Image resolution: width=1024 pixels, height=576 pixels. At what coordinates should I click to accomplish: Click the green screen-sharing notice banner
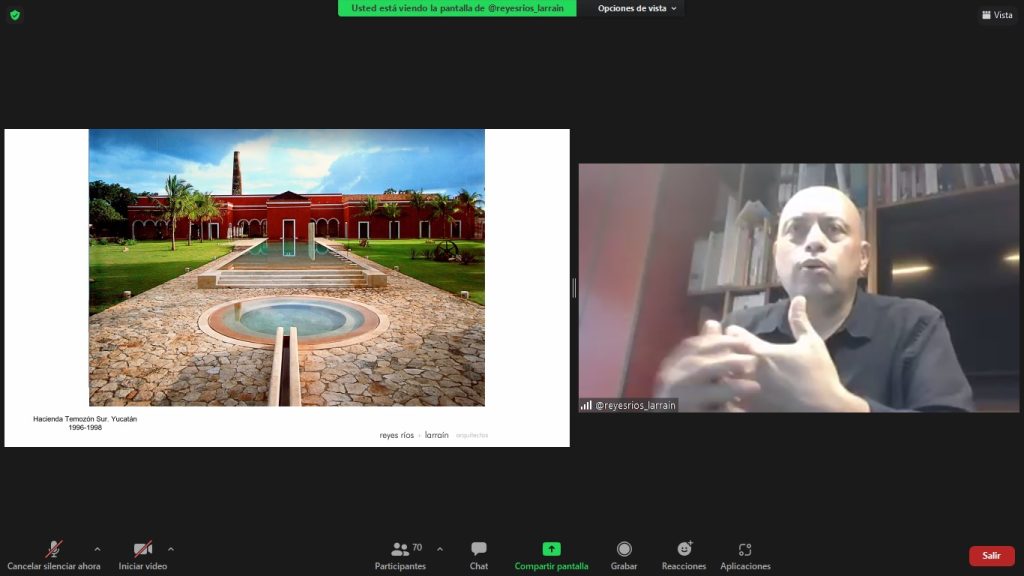(x=457, y=8)
